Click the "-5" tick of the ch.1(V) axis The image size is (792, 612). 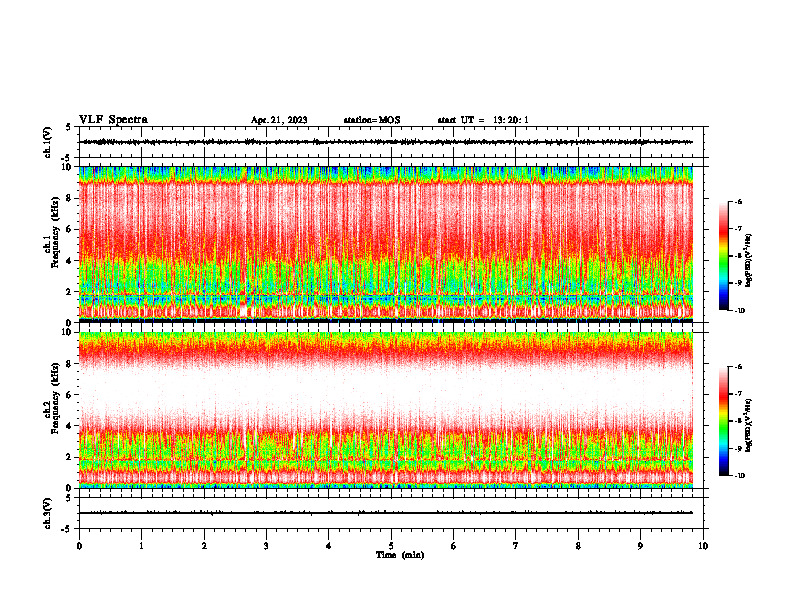[x=67, y=158]
